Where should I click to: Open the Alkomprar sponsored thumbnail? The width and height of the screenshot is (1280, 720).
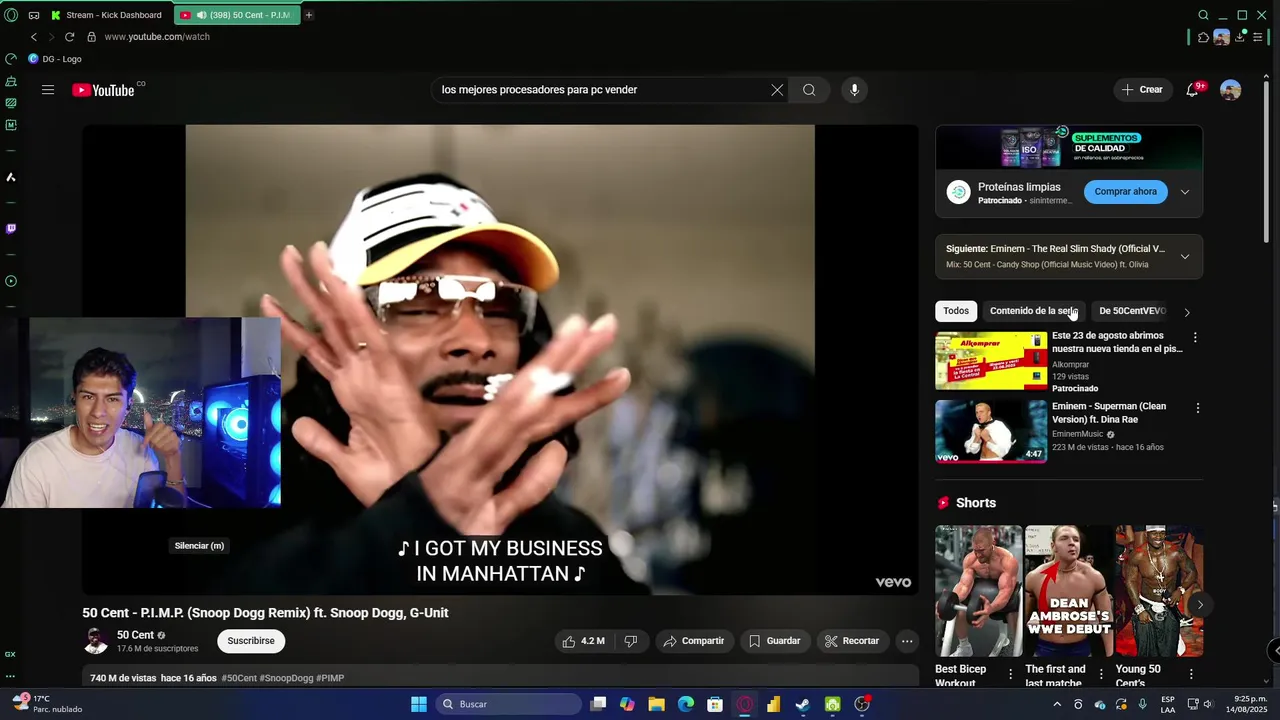991,361
